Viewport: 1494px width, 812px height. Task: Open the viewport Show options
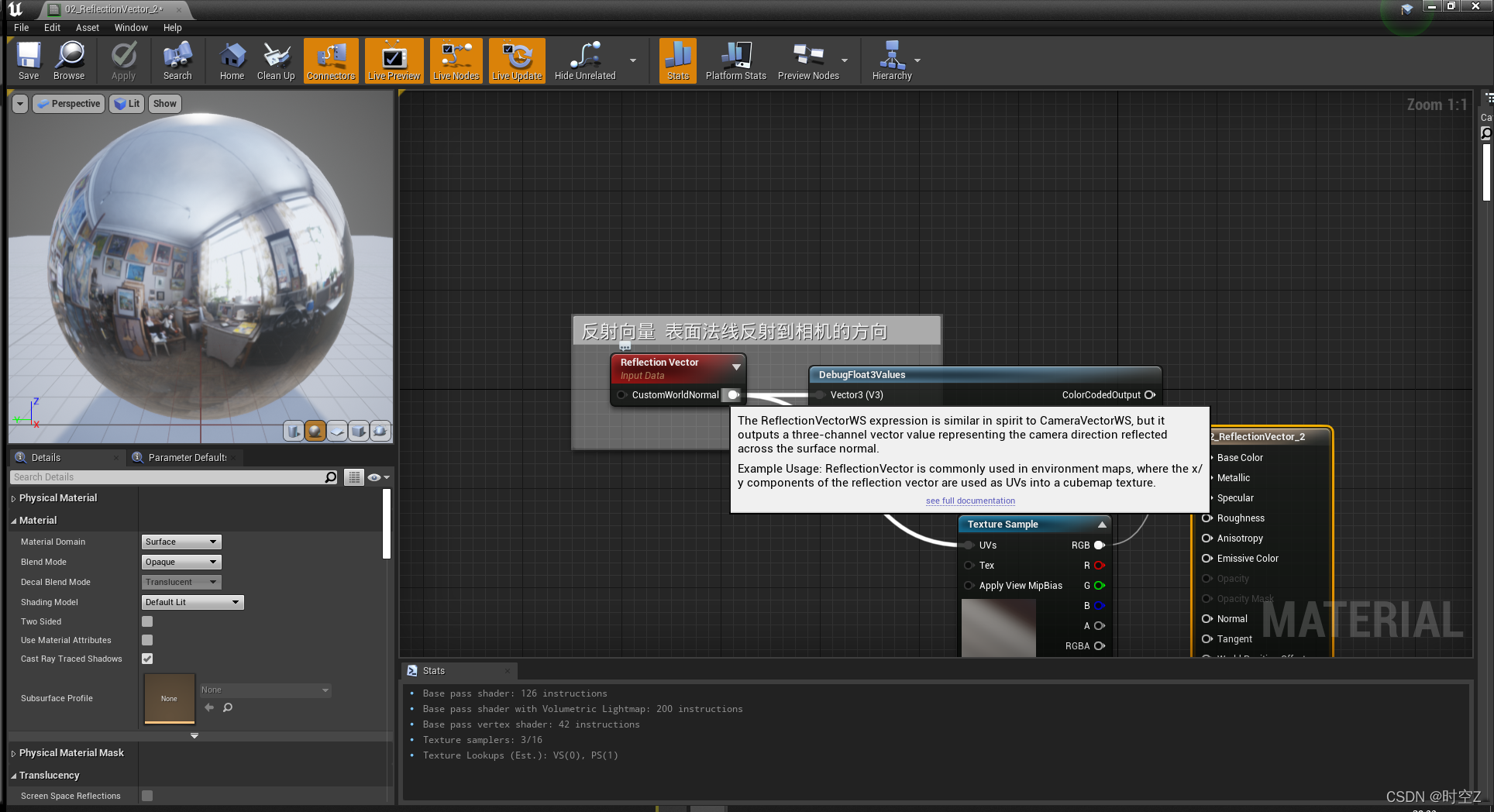tap(164, 103)
